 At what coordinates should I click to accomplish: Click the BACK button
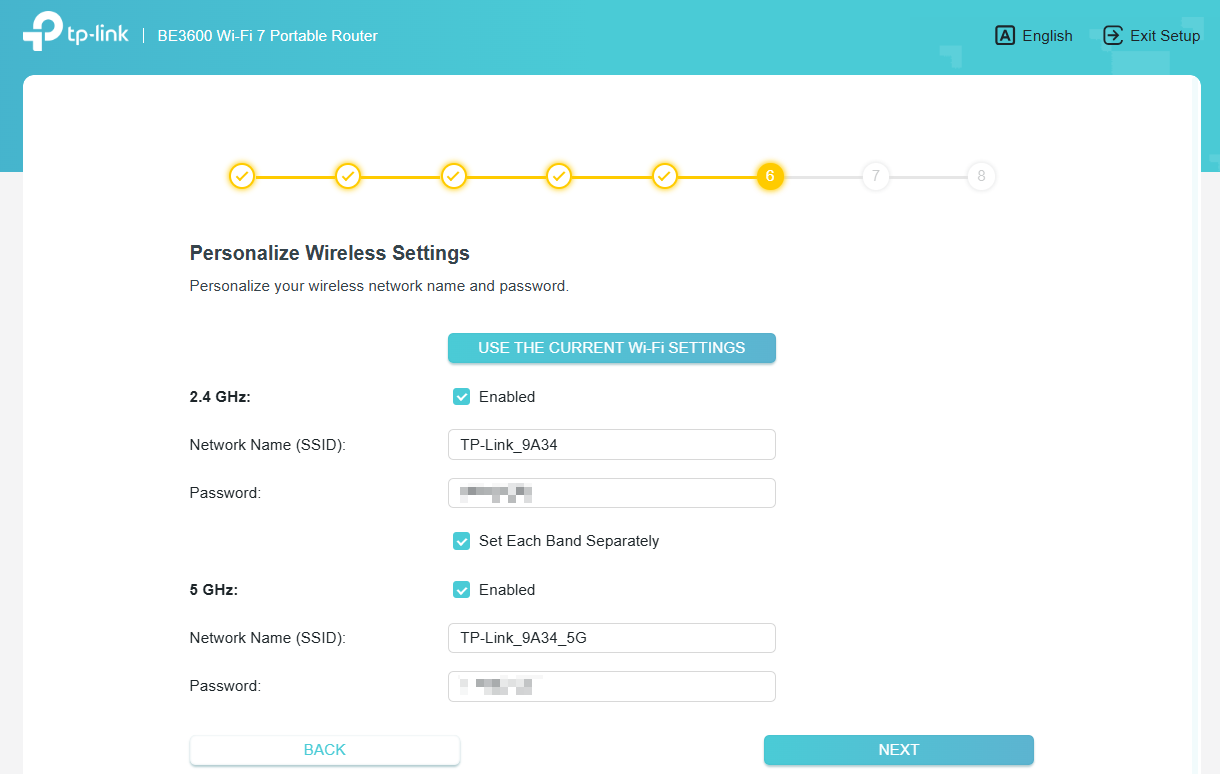(324, 749)
